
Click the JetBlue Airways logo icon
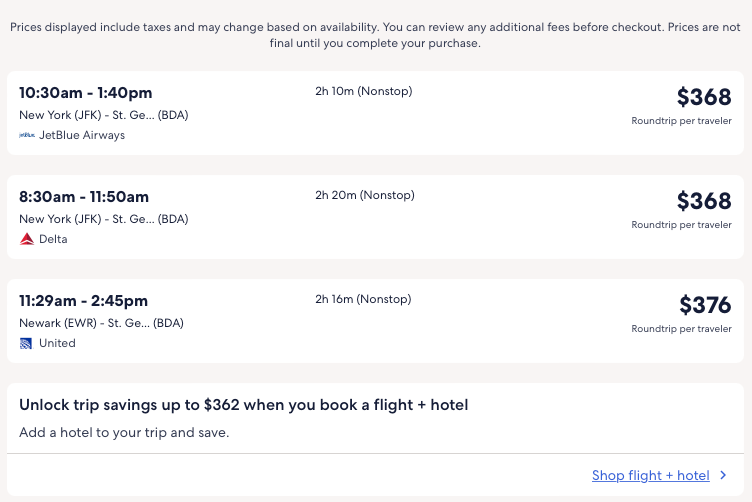pos(27,135)
